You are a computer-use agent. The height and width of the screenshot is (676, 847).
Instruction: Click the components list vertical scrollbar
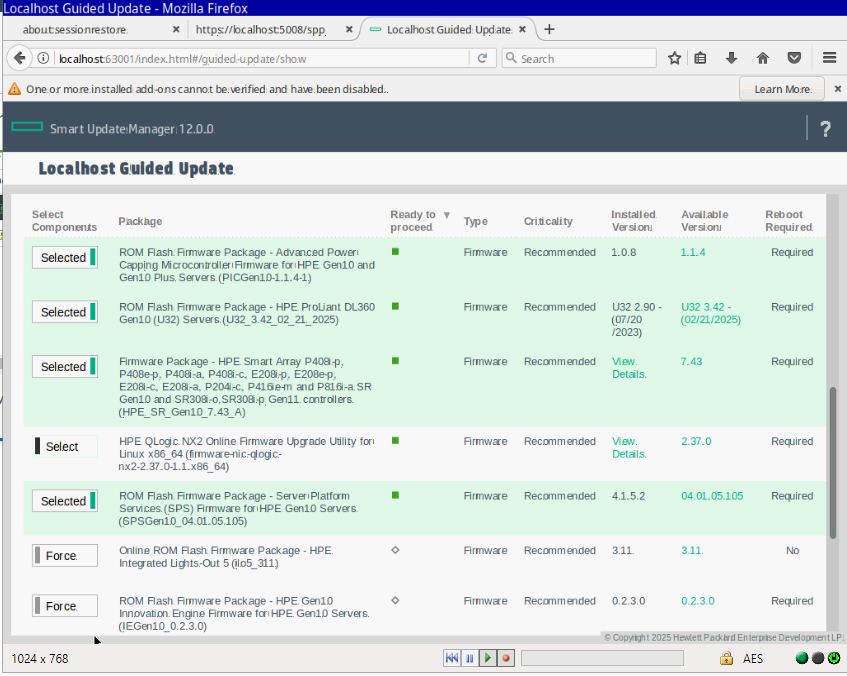tap(832, 462)
